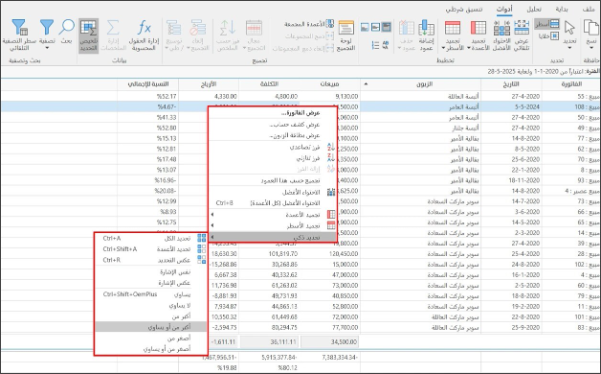
Task: Select أكبر من submenu entry
Action: (x=151, y=316)
